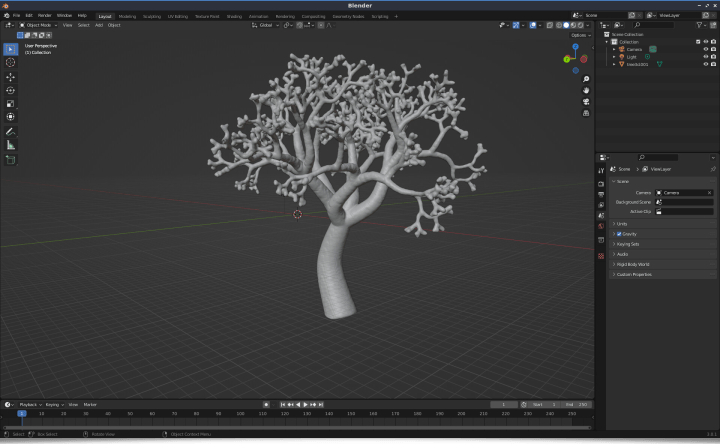The width and height of the screenshot is (720, 444).
Task: Open the timeline Playback menu
Action: point(30,405)
